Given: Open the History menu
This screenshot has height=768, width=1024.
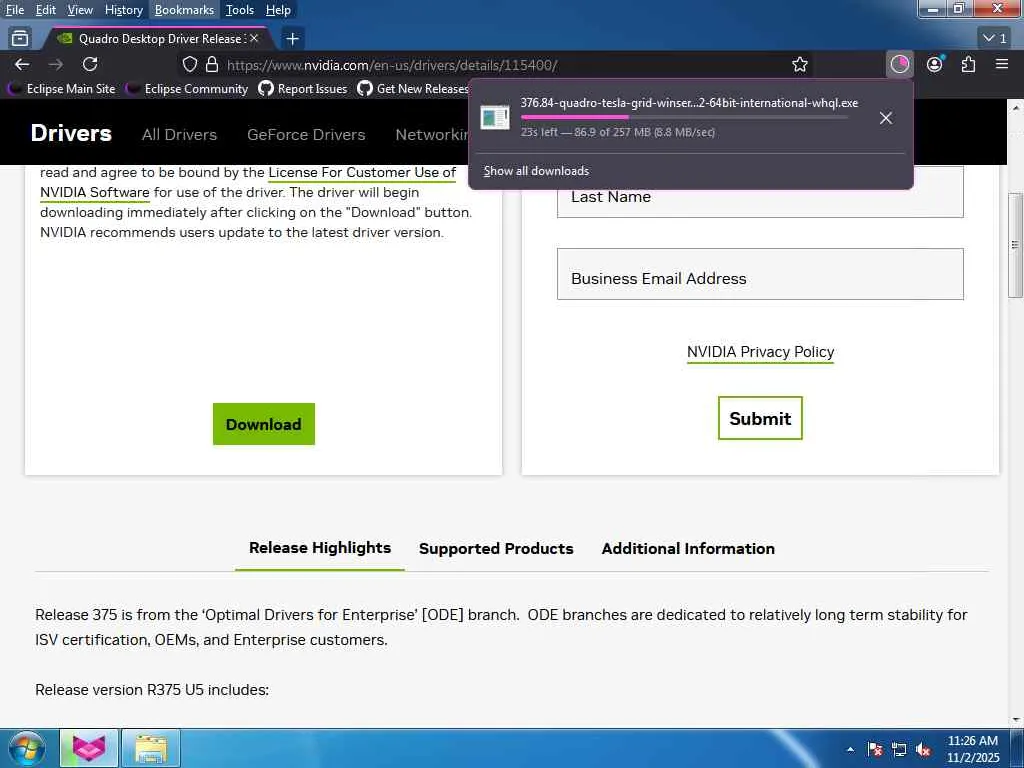Looking at the screenshot, I should (x=123, y=10).
